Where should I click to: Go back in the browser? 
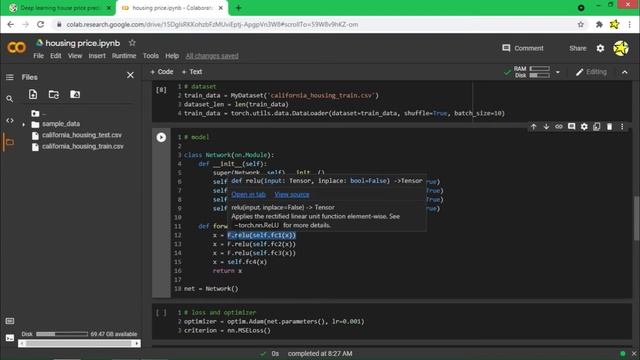click(x=11, y=24)
